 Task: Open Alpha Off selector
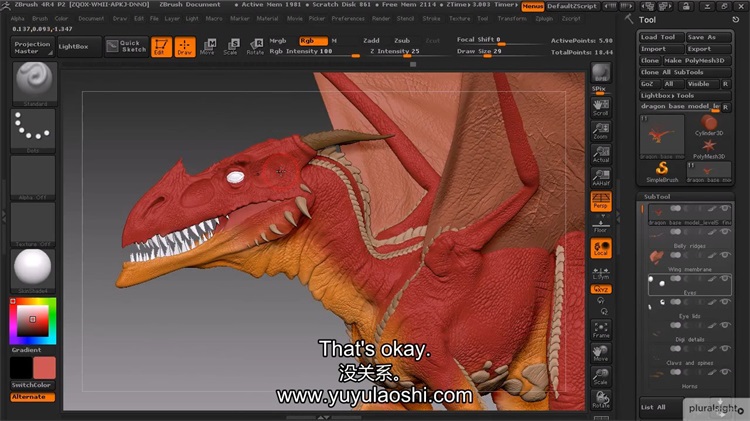coord(33,177)
